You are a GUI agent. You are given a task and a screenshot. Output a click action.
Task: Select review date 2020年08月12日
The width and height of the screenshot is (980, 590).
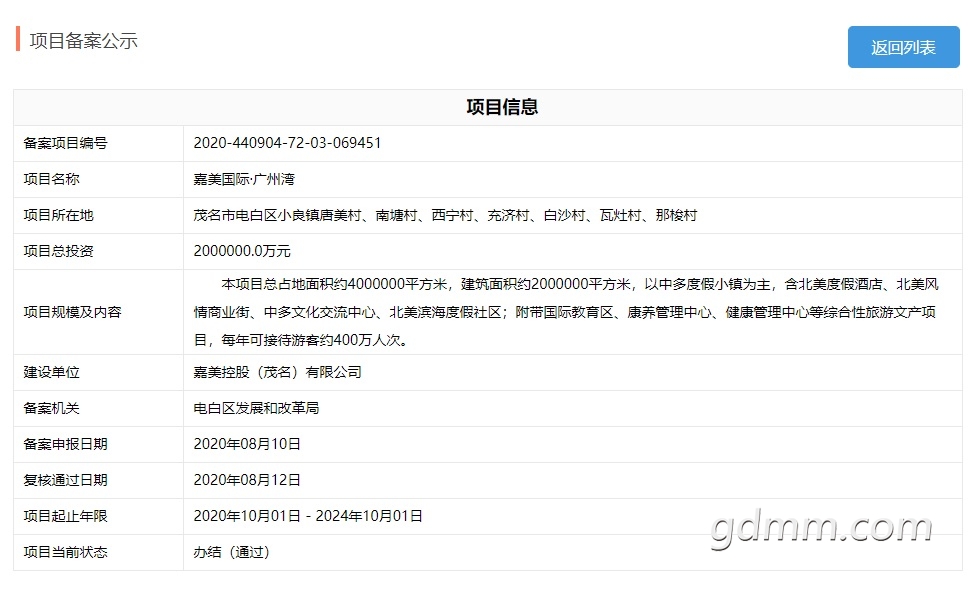pos(247,481)
